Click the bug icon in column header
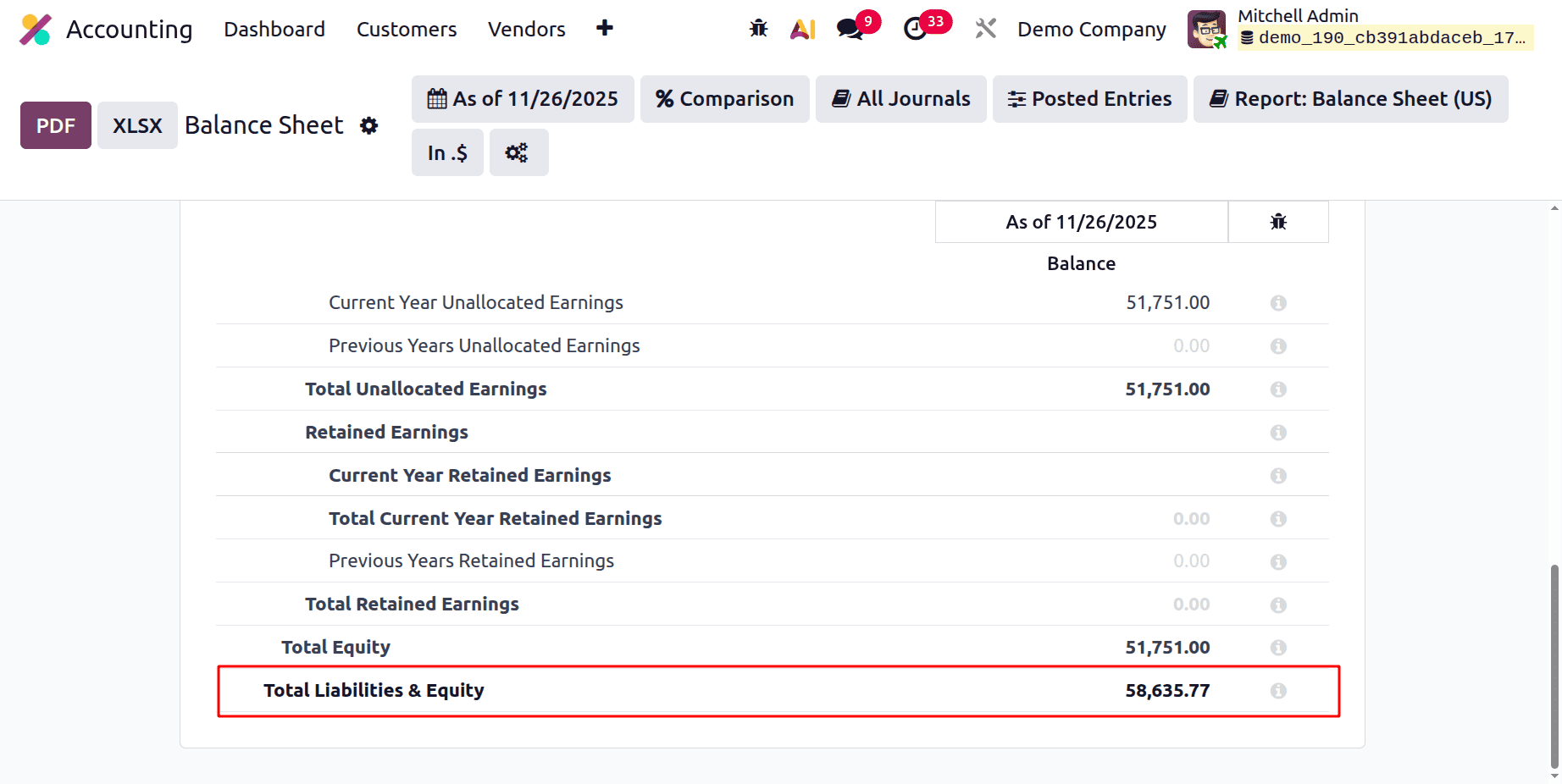The image size is (1562, 784). click(1278, 222)
